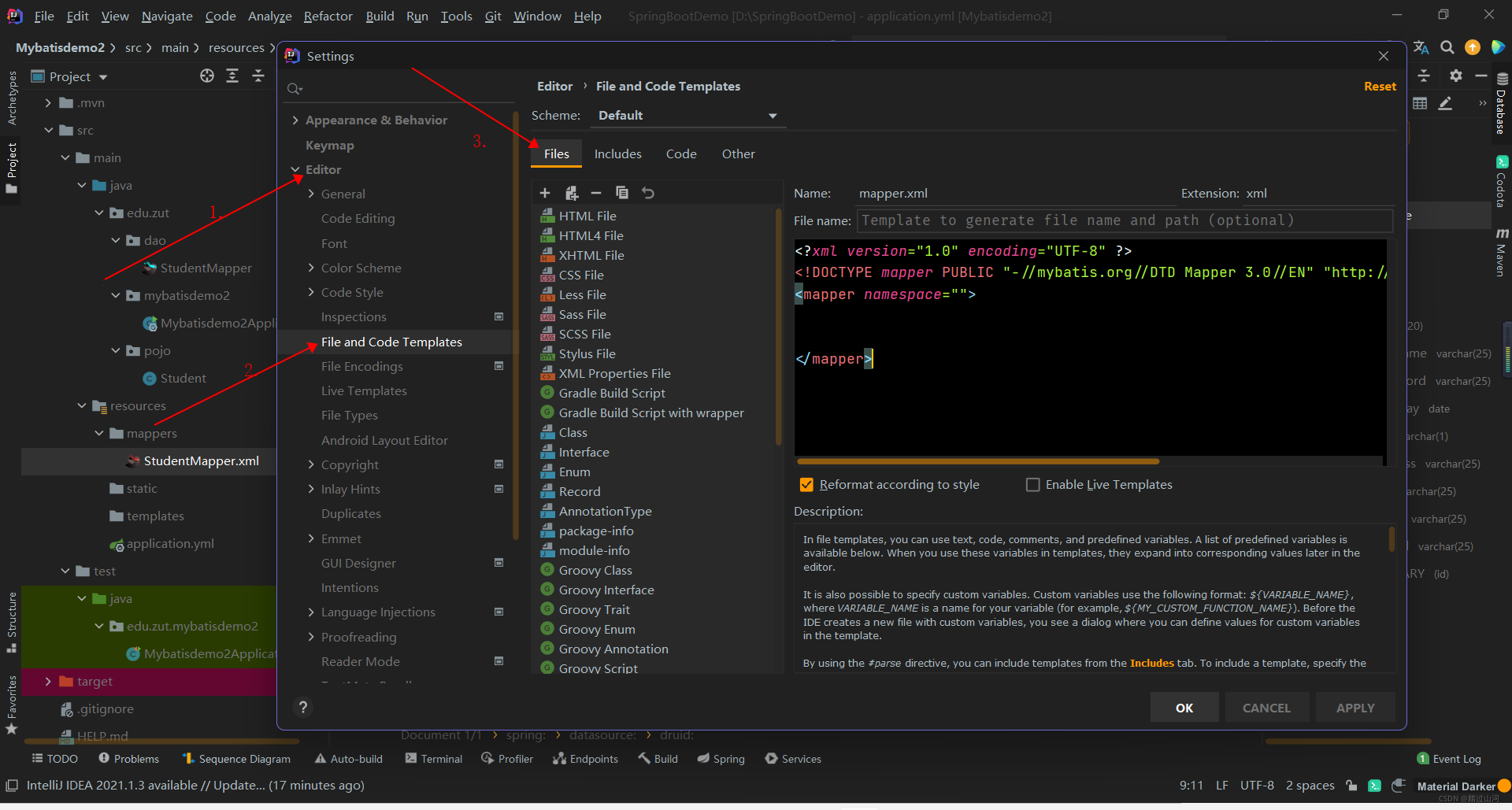Click the template code horizontal scrollbar

(977, 461)
